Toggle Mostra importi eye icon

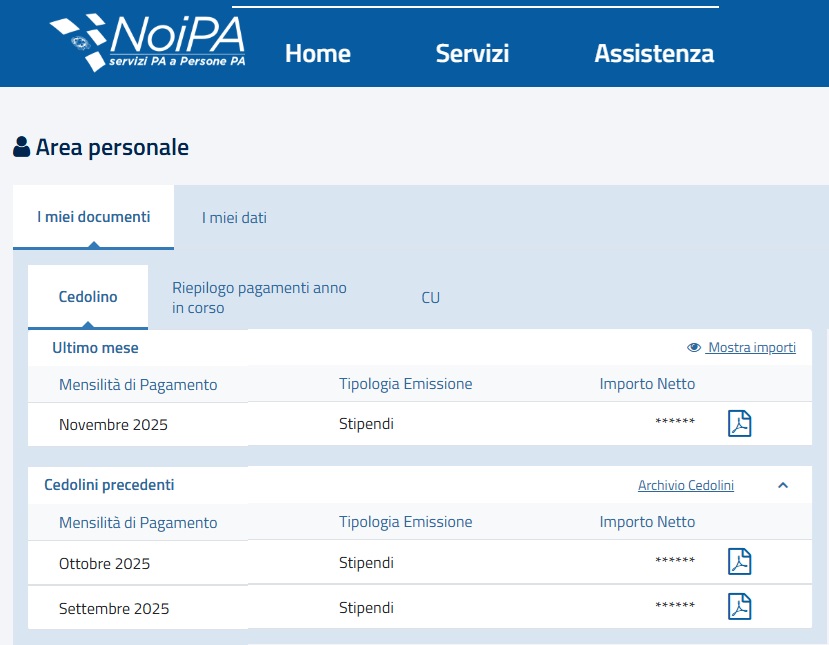tap(694, 348)
